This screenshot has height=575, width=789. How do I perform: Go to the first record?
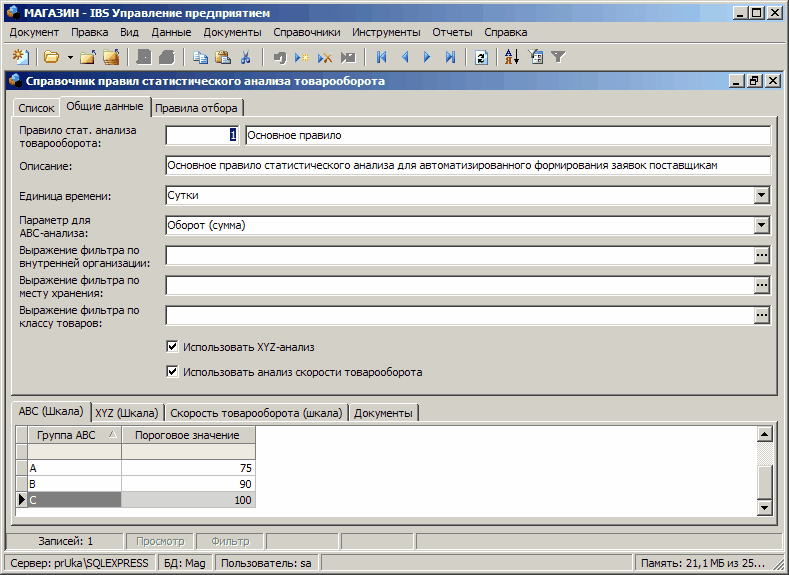381,57
